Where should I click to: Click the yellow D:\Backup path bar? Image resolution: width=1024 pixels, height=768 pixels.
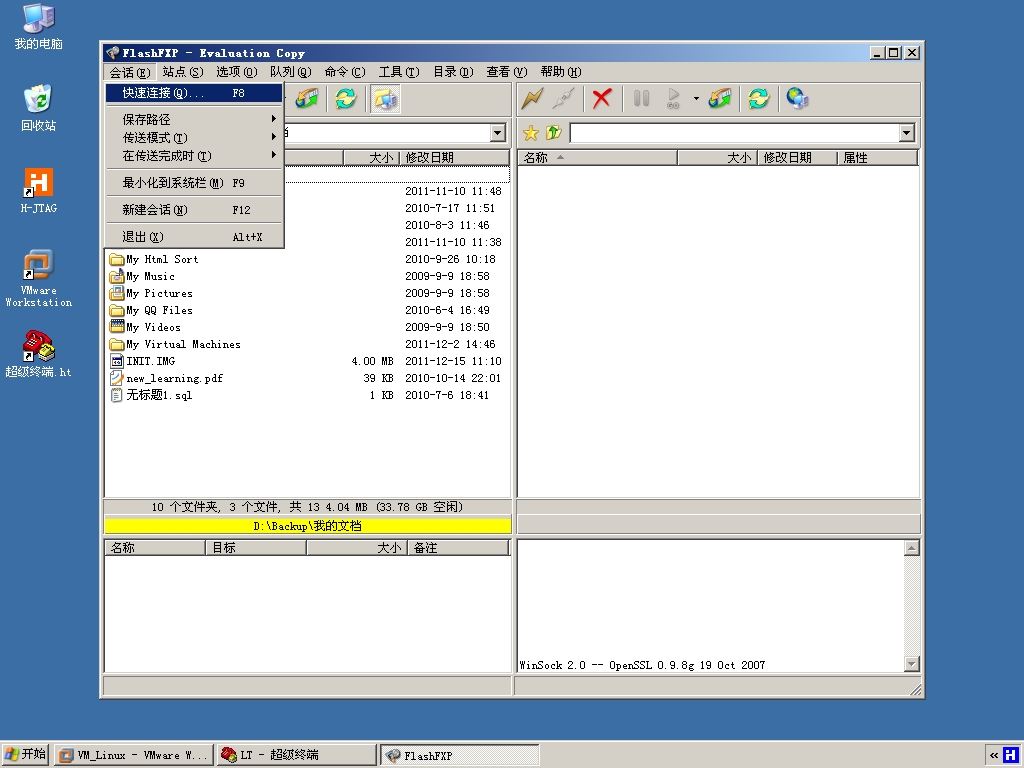[x=308, y=526]
